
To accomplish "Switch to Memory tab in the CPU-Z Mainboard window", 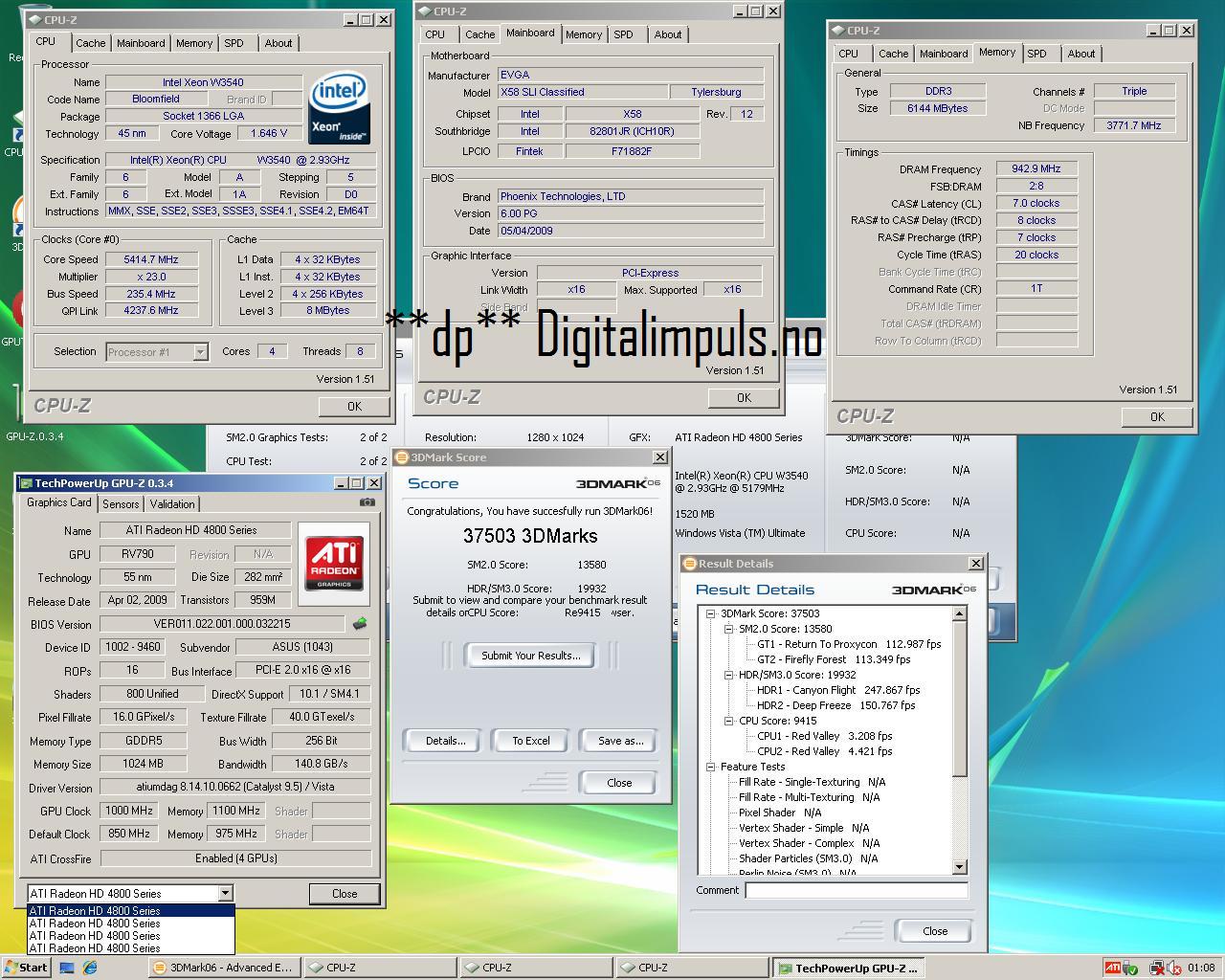I will (x=583, y=34).
